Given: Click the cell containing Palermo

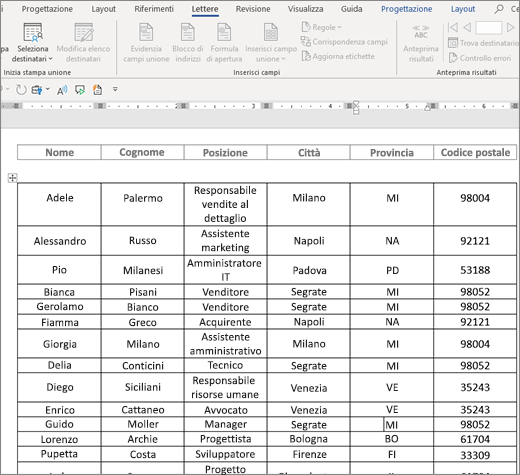Looking at the screenshot, I should (142, 204).
